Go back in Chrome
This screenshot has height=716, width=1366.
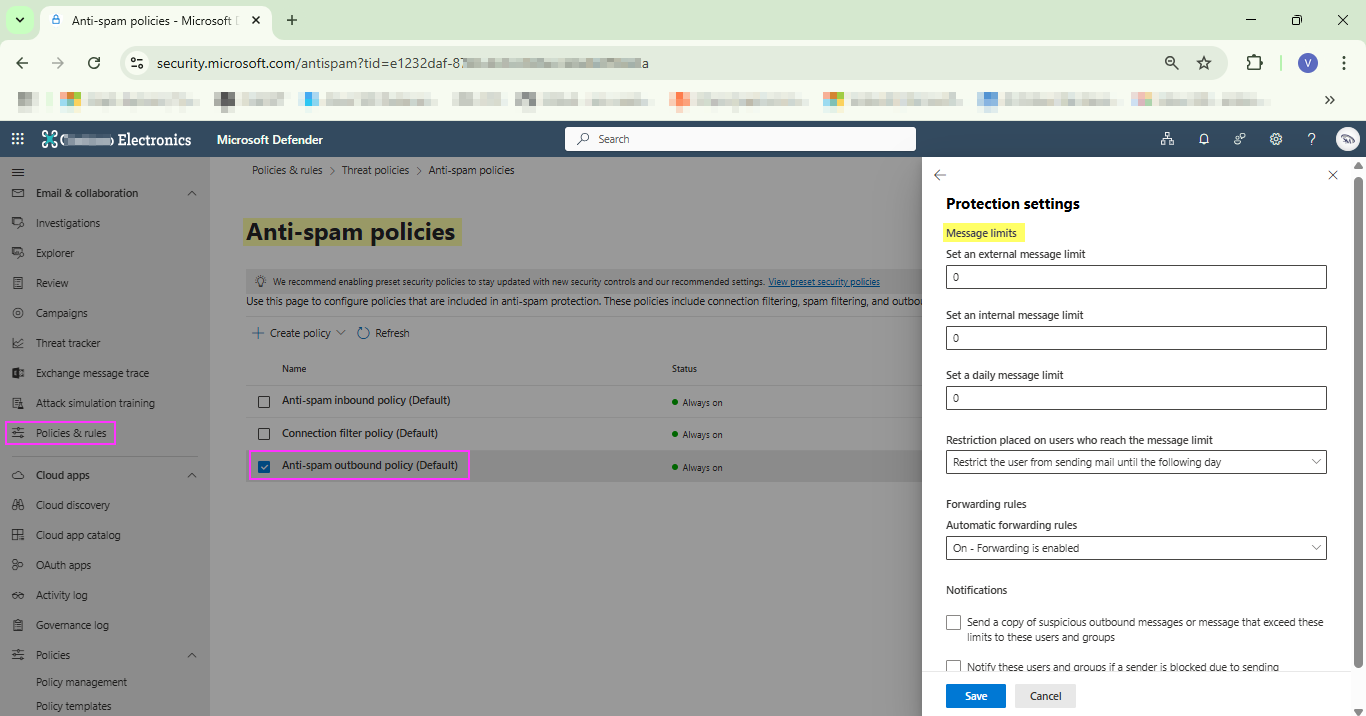(22, 63)
